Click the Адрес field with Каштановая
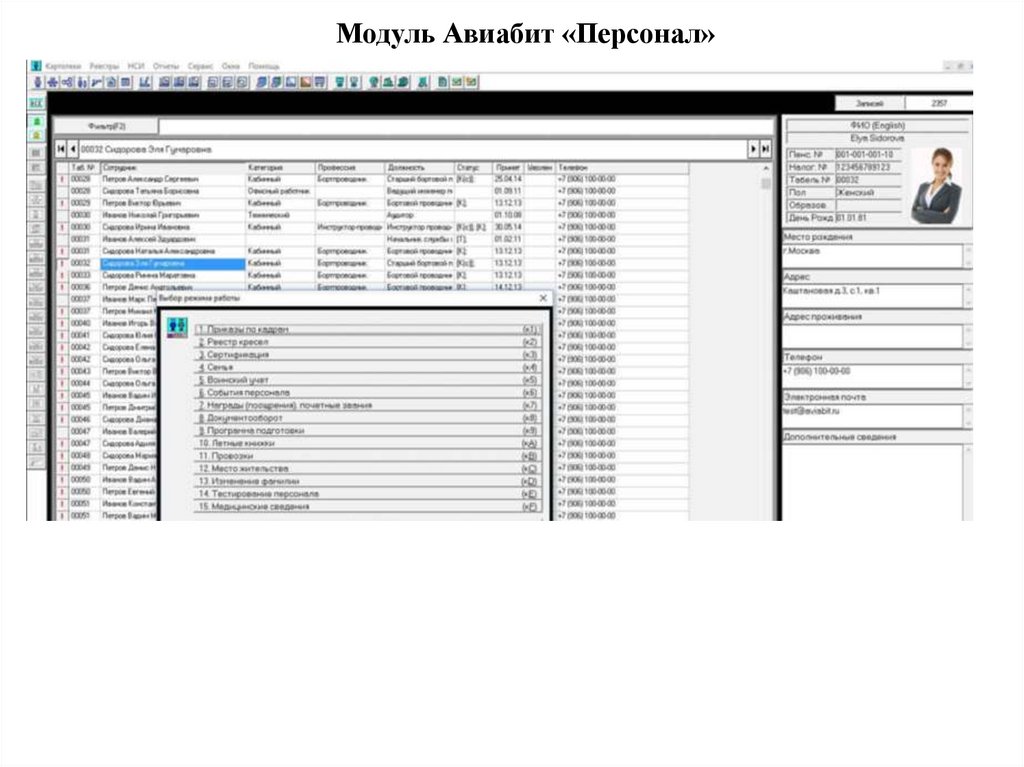1024x767 pixels. tap(873, 295)
